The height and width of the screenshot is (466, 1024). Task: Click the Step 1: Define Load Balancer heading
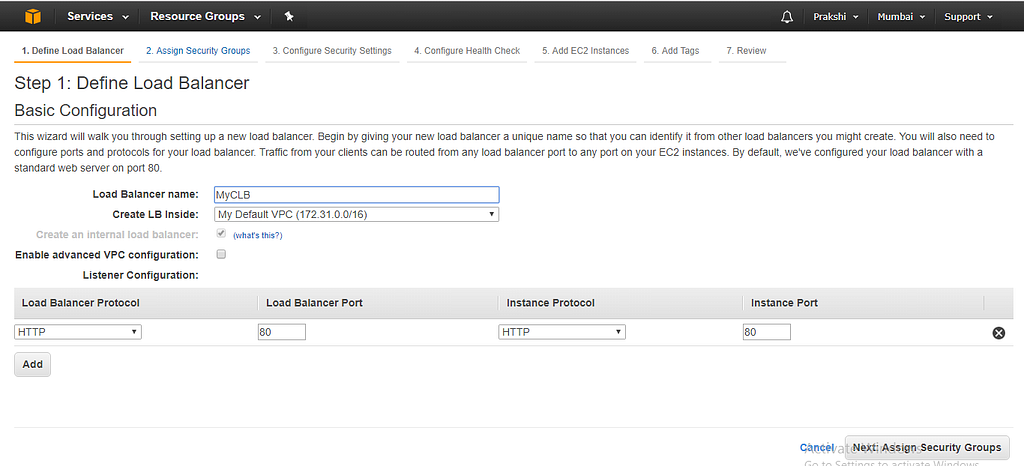click(x=132, y=84)
